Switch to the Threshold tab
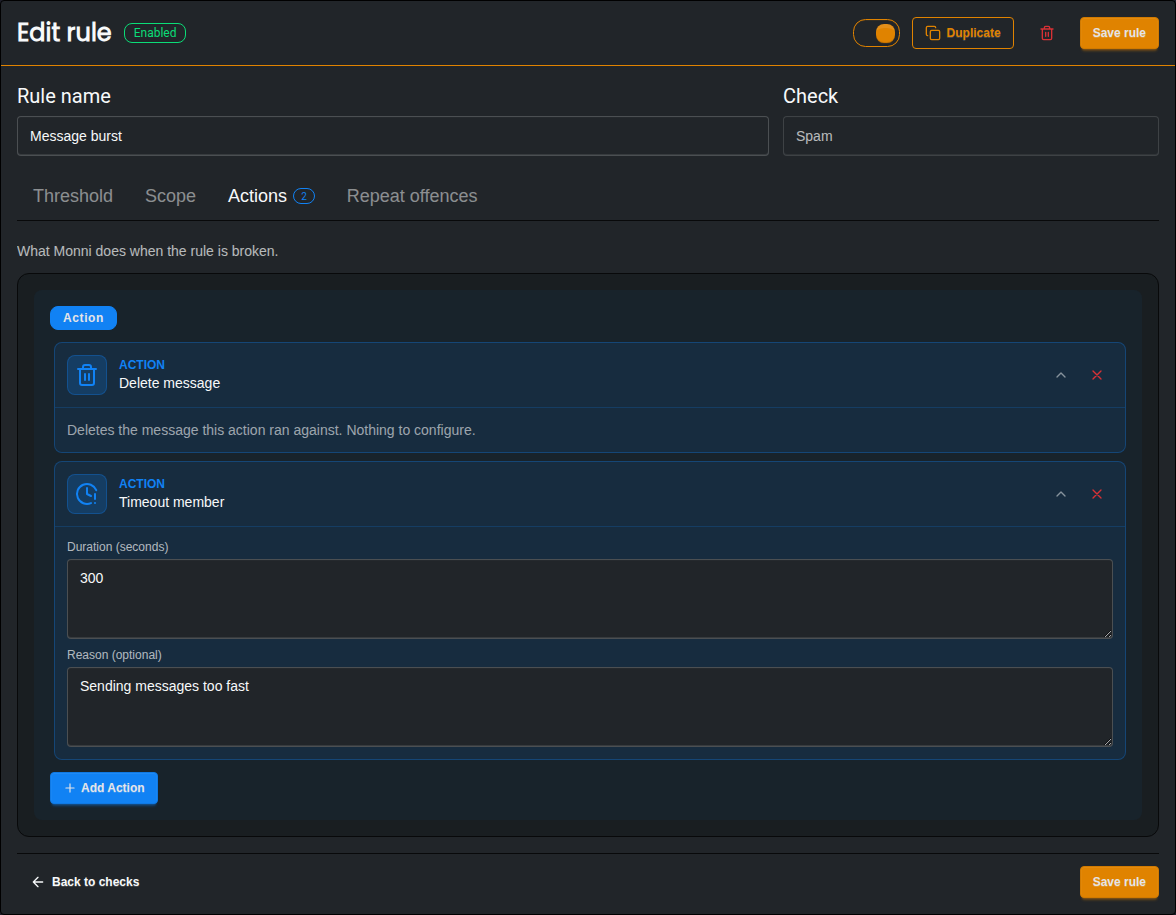Image resolution: width=1176 pixels, height=915 pixels. click(x=73, y=196)
